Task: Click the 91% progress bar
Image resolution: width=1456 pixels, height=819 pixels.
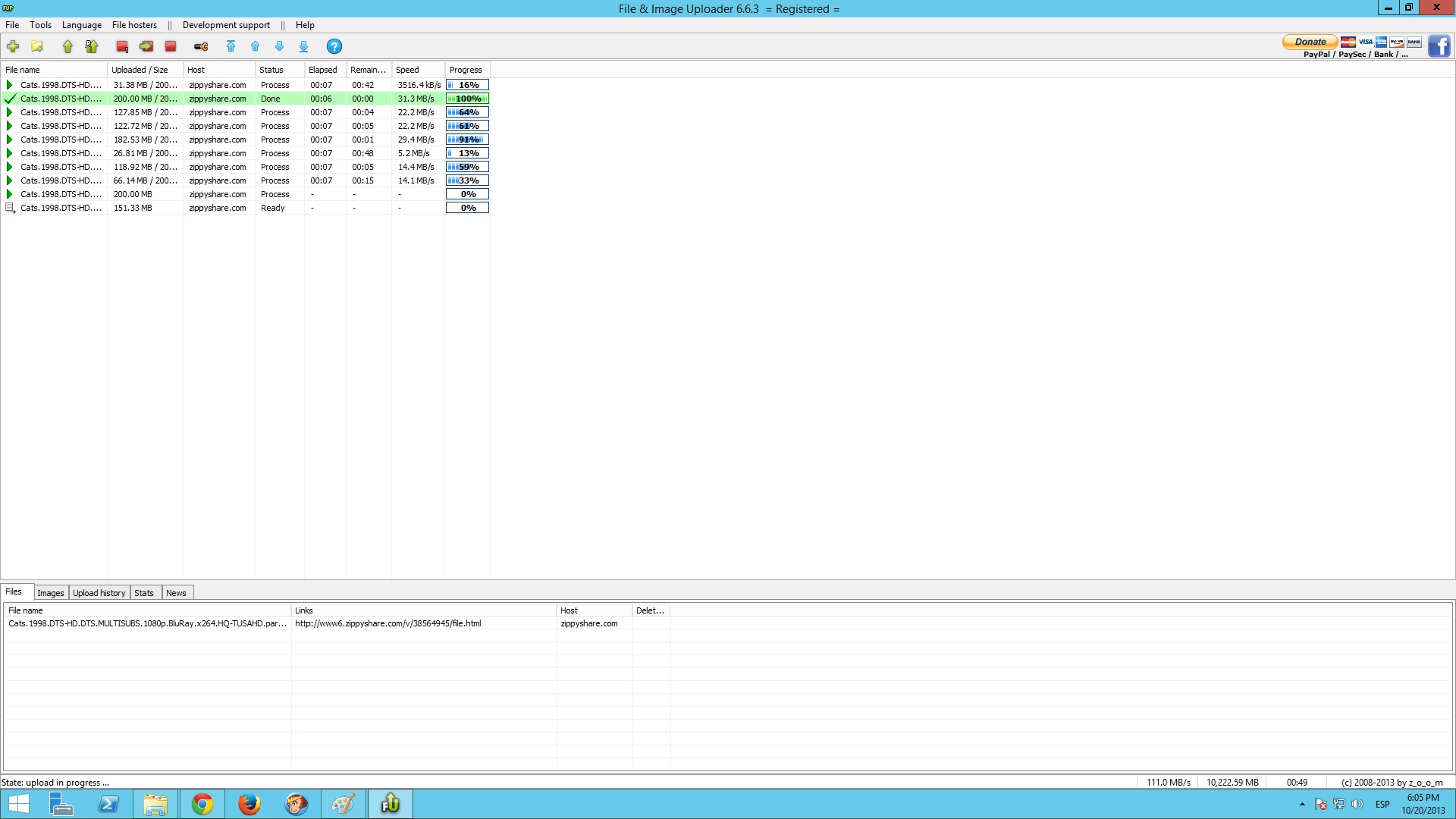Action: (467, 140)
